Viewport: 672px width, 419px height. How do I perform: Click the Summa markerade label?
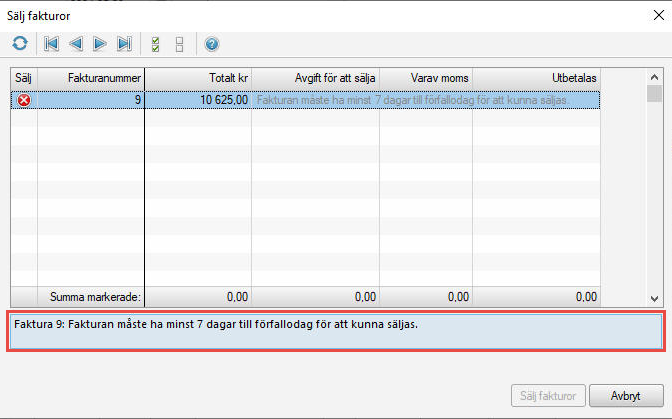coord(95,297)
